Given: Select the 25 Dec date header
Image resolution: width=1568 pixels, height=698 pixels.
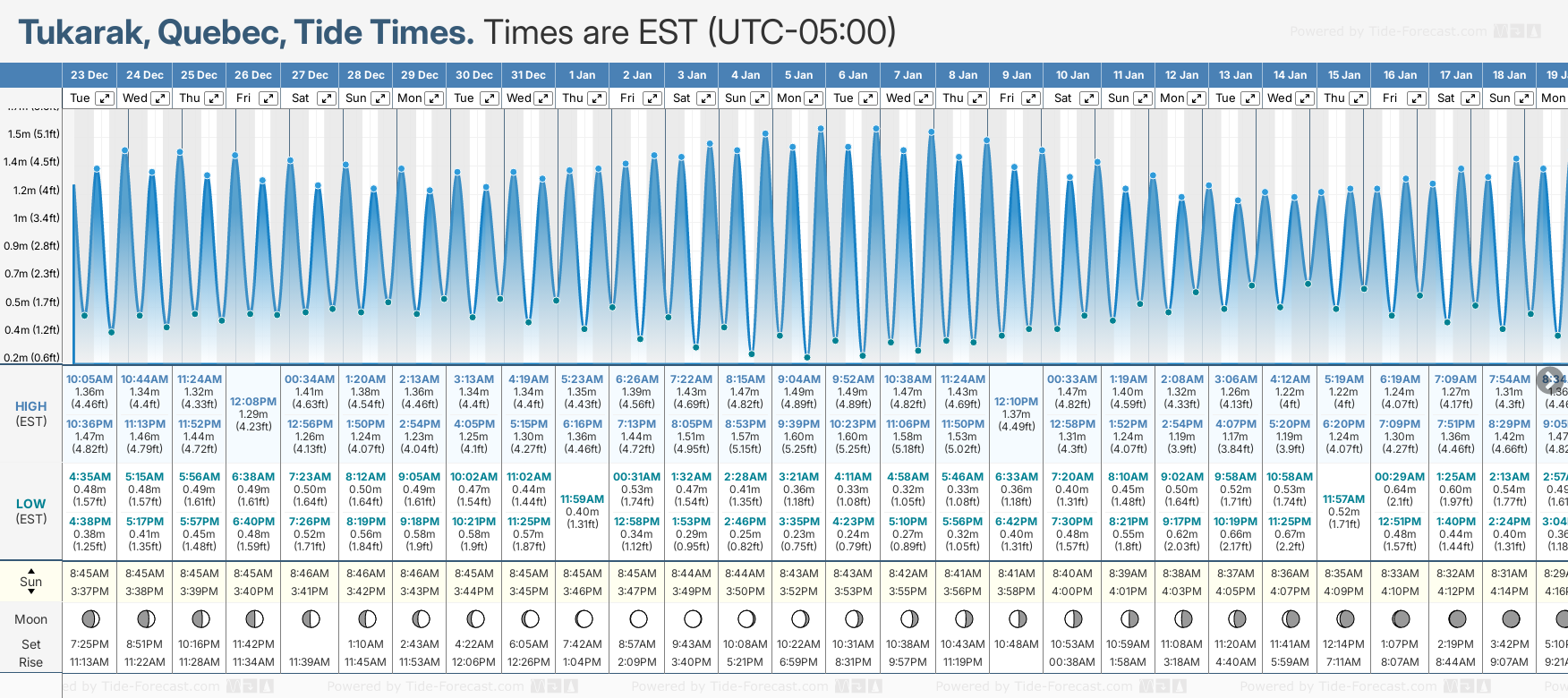Looking at the screenshot, I should (x=199, y=75).
